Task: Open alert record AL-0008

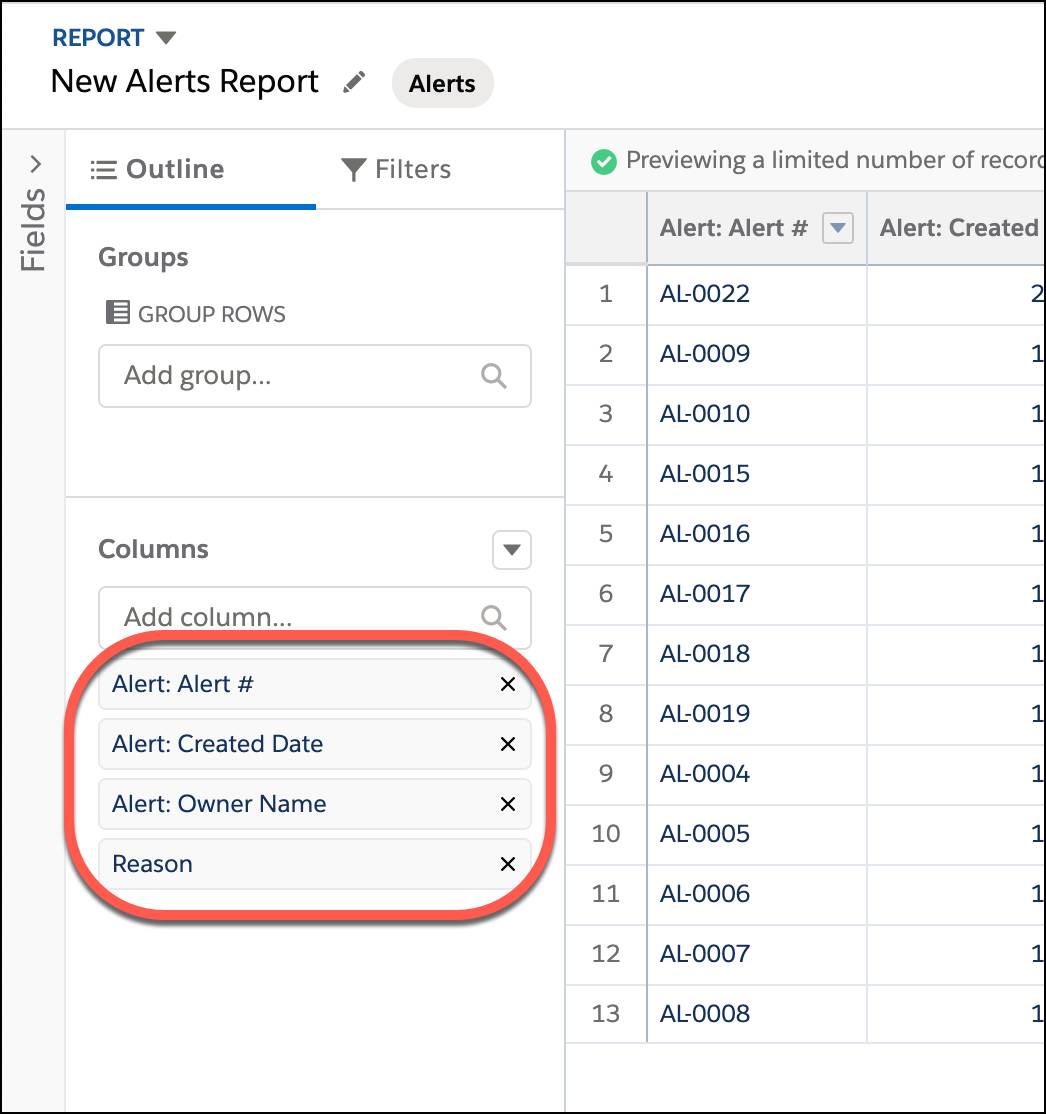Action: [704, 1014]
